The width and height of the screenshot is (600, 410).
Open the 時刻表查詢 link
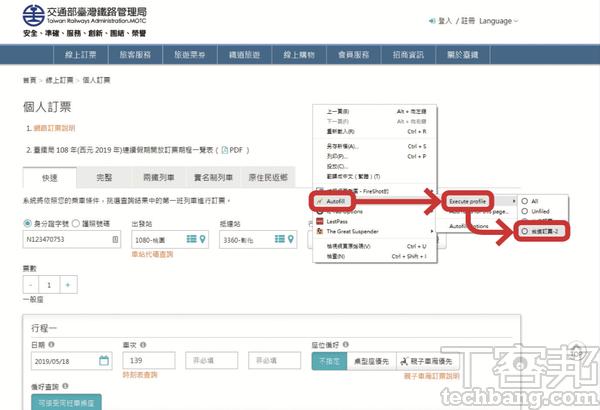coord(140,375)
